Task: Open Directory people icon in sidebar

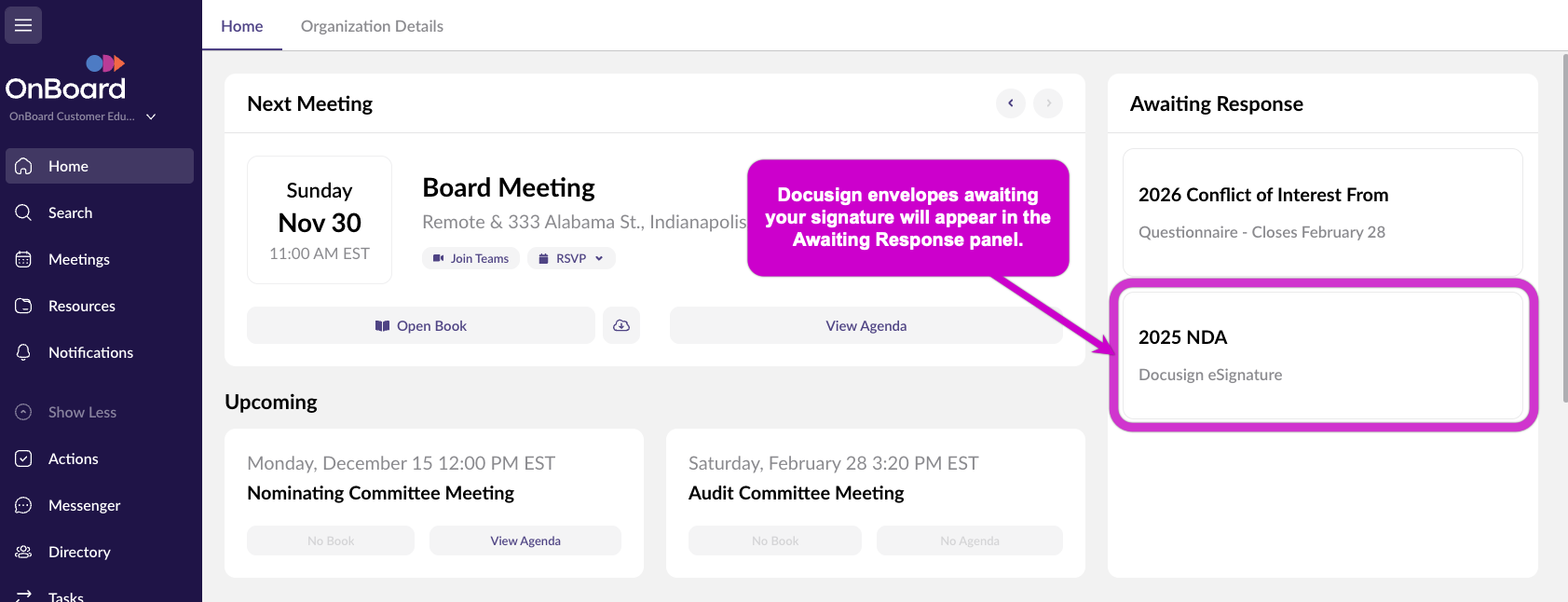Action: pos(24,552)
